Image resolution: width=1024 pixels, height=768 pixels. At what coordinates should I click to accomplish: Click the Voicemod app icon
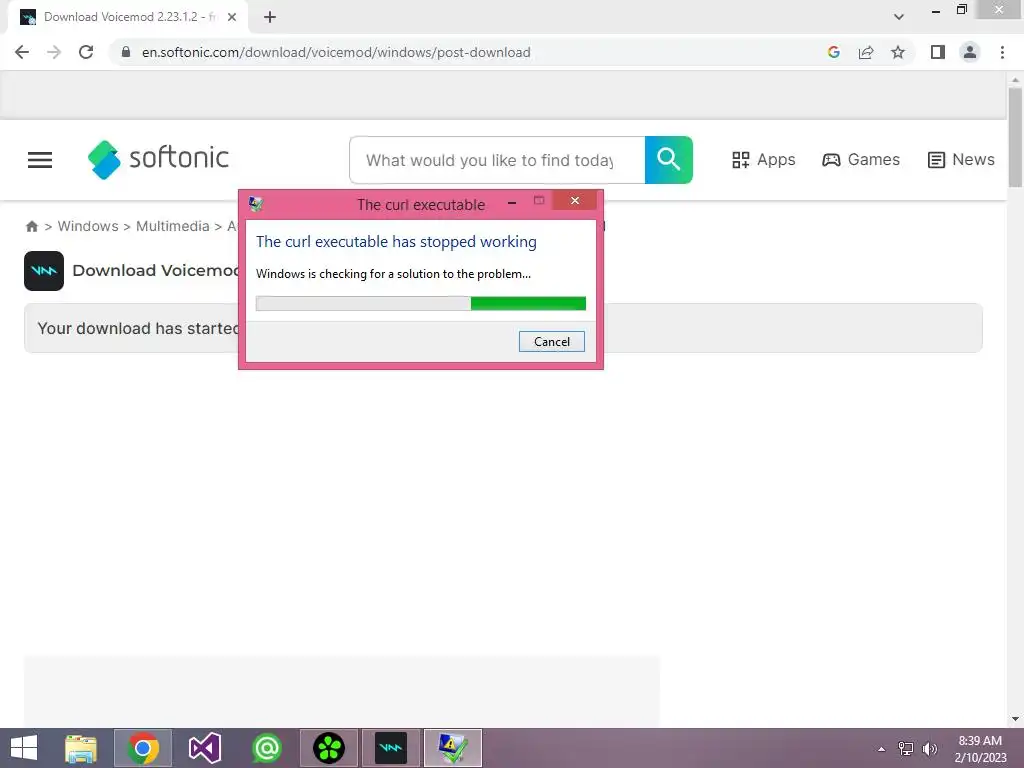(44, 271)
